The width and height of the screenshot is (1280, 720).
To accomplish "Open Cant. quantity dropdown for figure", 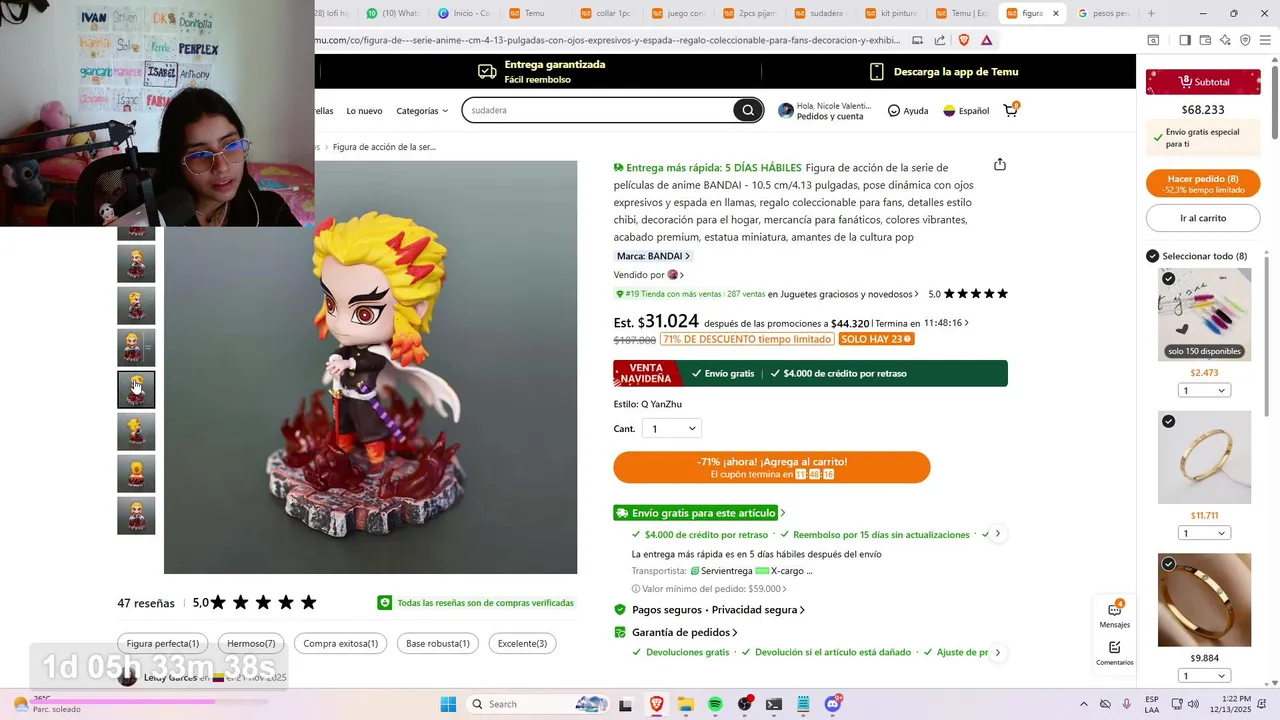I will tap(673, 429).
